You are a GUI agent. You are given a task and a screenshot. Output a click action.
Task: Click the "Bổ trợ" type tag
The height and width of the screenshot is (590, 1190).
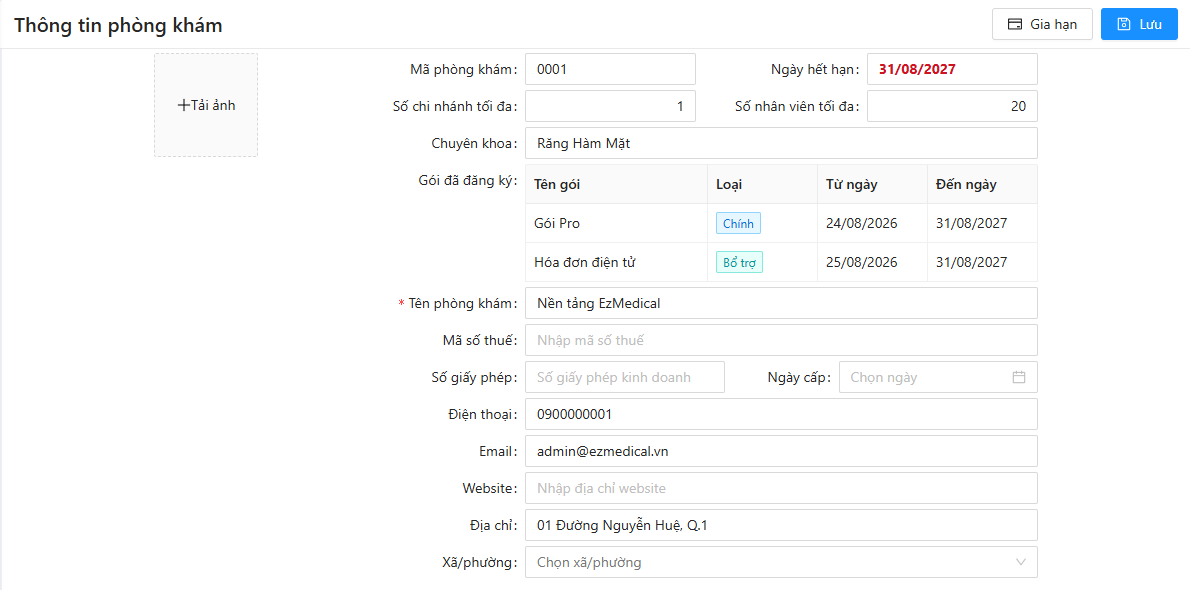(739, 263)
